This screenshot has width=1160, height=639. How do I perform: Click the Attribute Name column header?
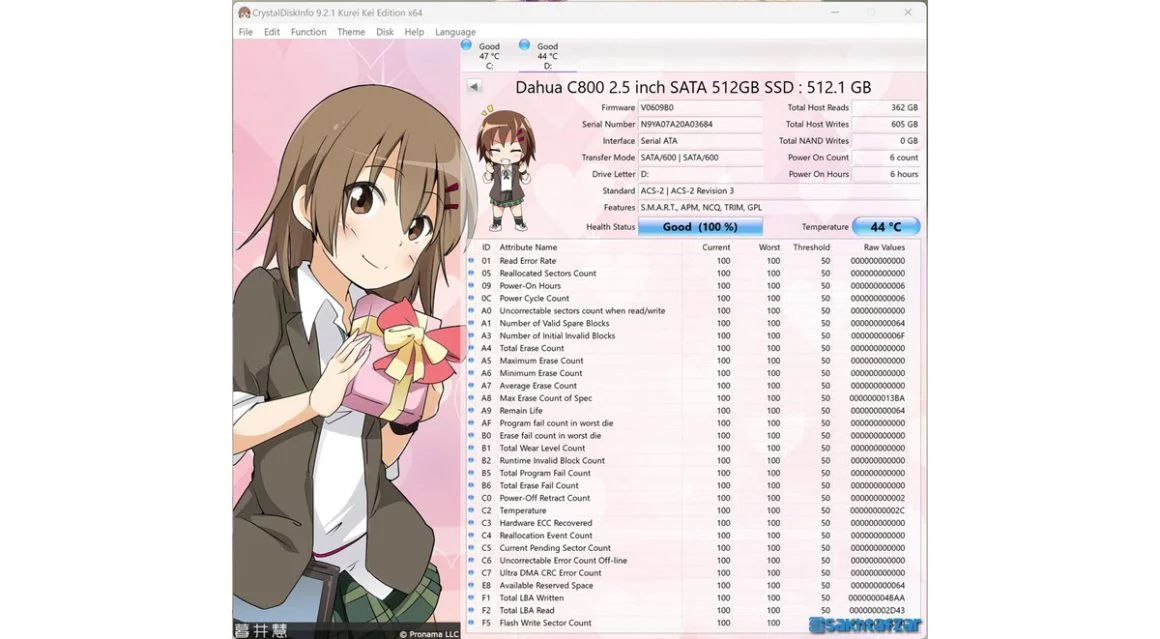pyautogui.click(x=528, y=248)
